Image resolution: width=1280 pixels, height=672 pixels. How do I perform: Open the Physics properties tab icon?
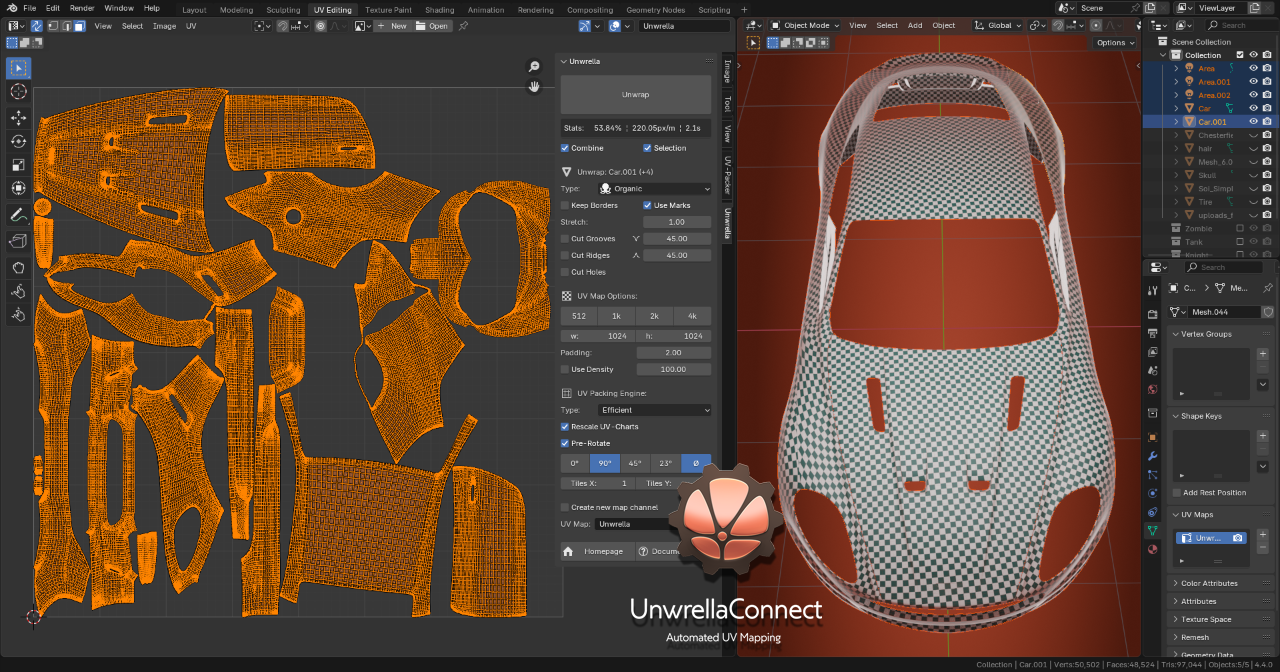[x=1153, y=493]
